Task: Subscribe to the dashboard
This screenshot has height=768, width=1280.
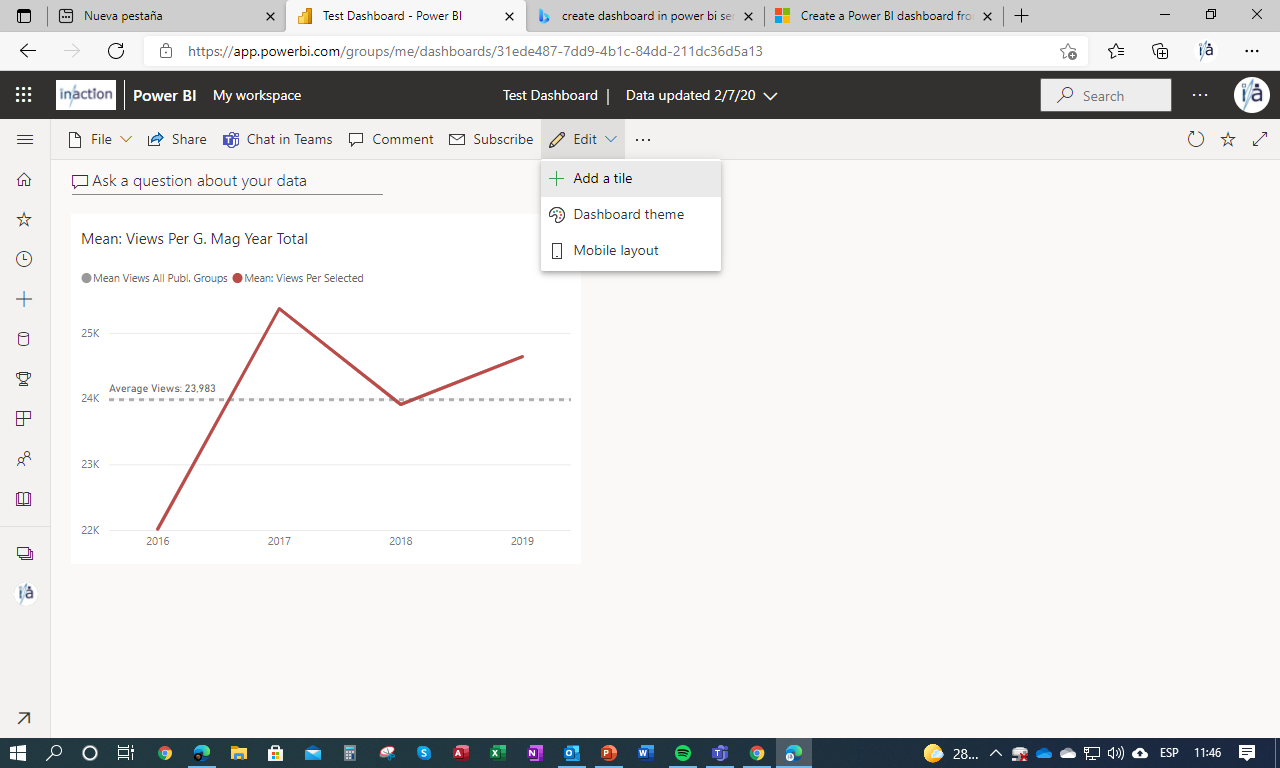Action: [491, 139]
